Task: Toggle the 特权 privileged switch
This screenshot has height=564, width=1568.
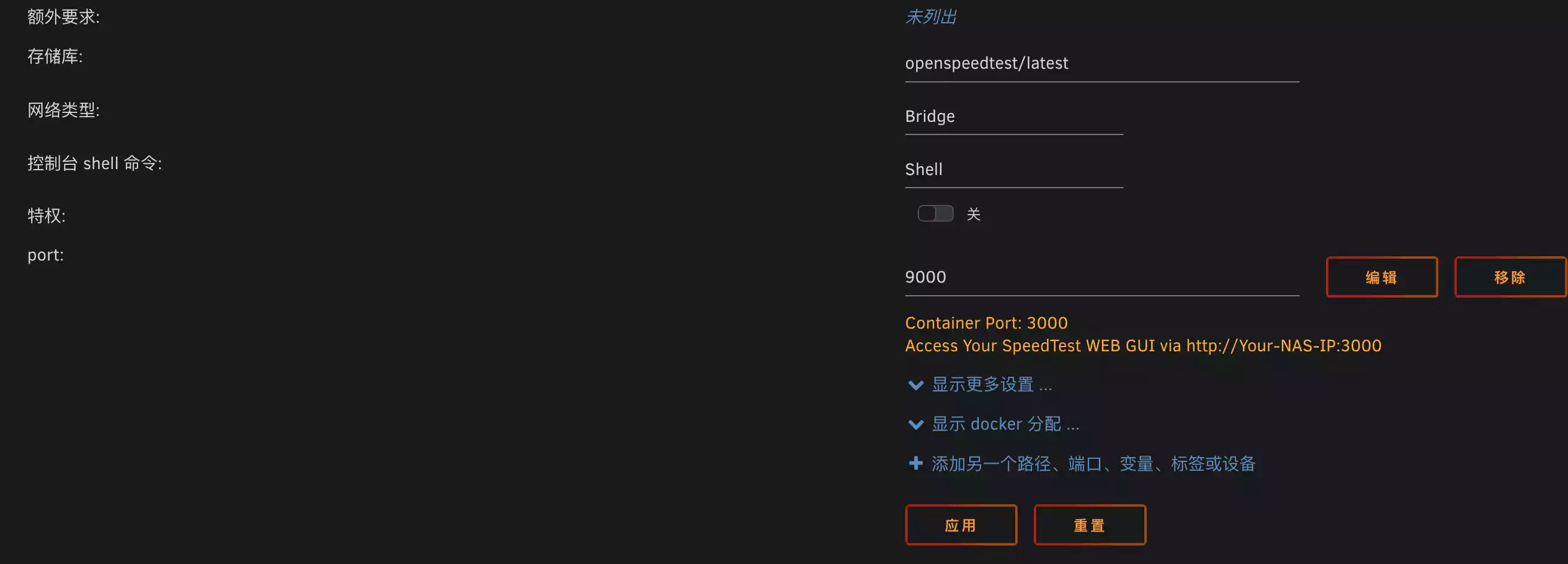Action: [x=936, y=213]
